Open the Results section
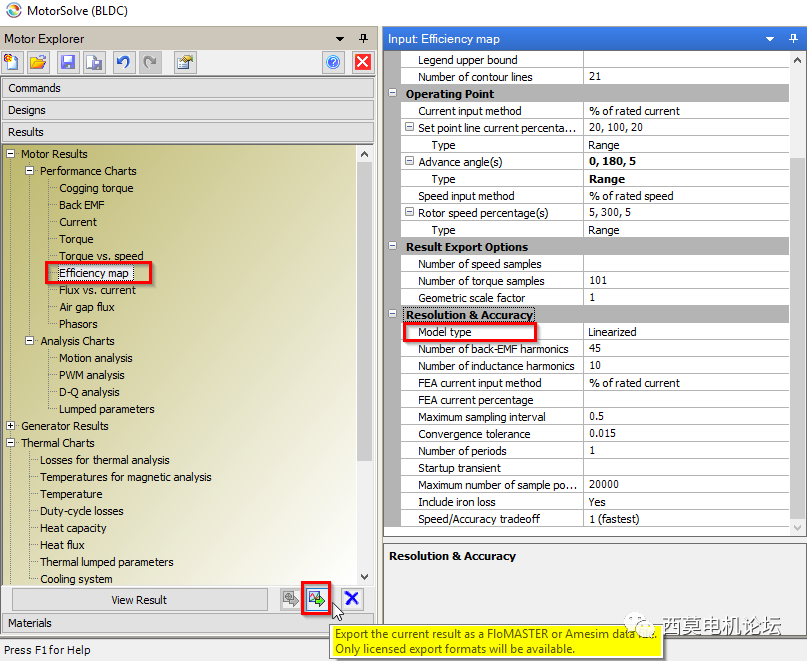The height and width of the screenshot is (661, 807). [x=188, y=132]
